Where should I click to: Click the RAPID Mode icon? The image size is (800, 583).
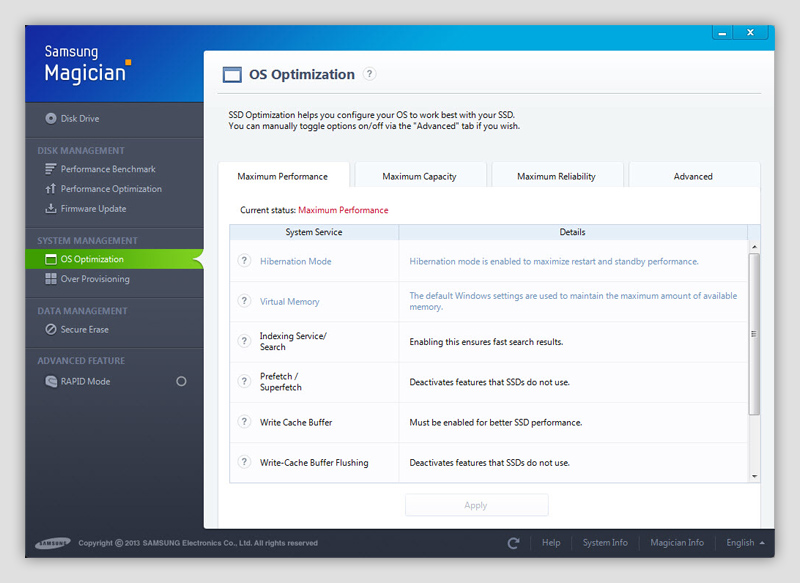pyautogui.click(x=51, y=382)
